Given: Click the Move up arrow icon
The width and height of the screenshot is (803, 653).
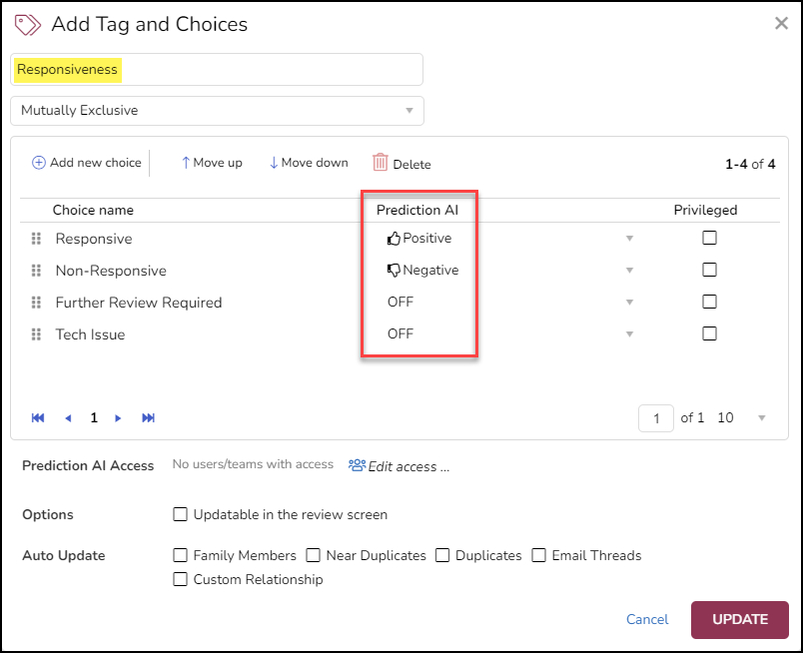Looking at the screenshot, I should pos(185,163).
